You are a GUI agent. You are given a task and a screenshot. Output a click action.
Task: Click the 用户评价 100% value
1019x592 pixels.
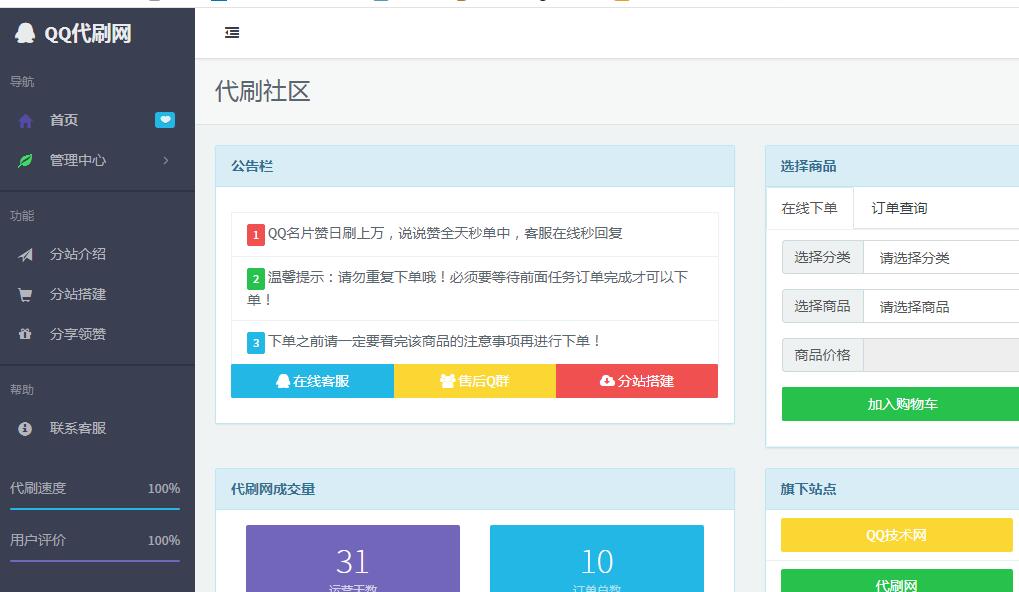164,541
